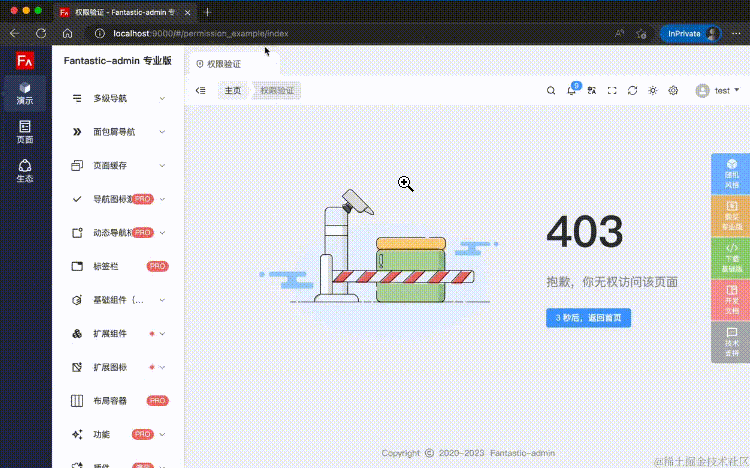This screenshot has height=468, width=750.
Task: Expand the 面包屑导航 menu
Action: coord(118,132)
